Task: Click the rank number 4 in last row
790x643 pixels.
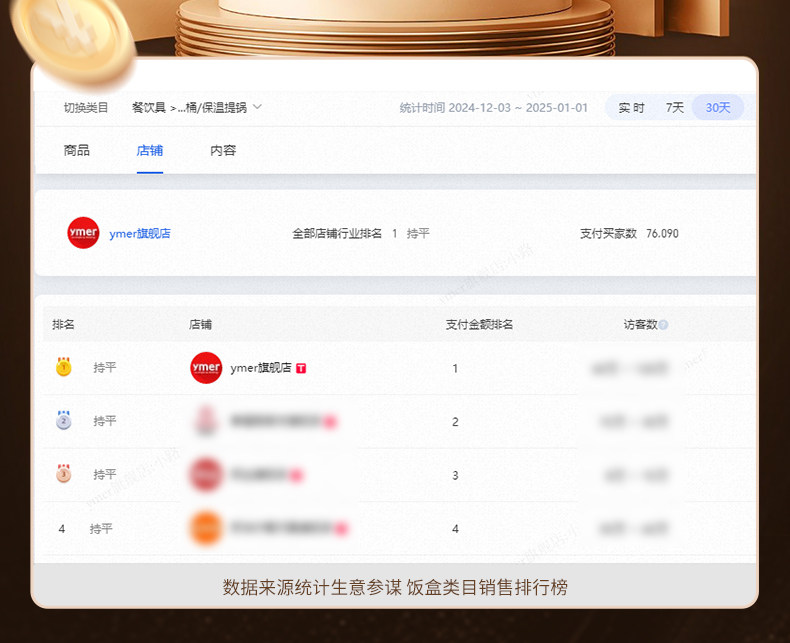Action: coord(61,529)
